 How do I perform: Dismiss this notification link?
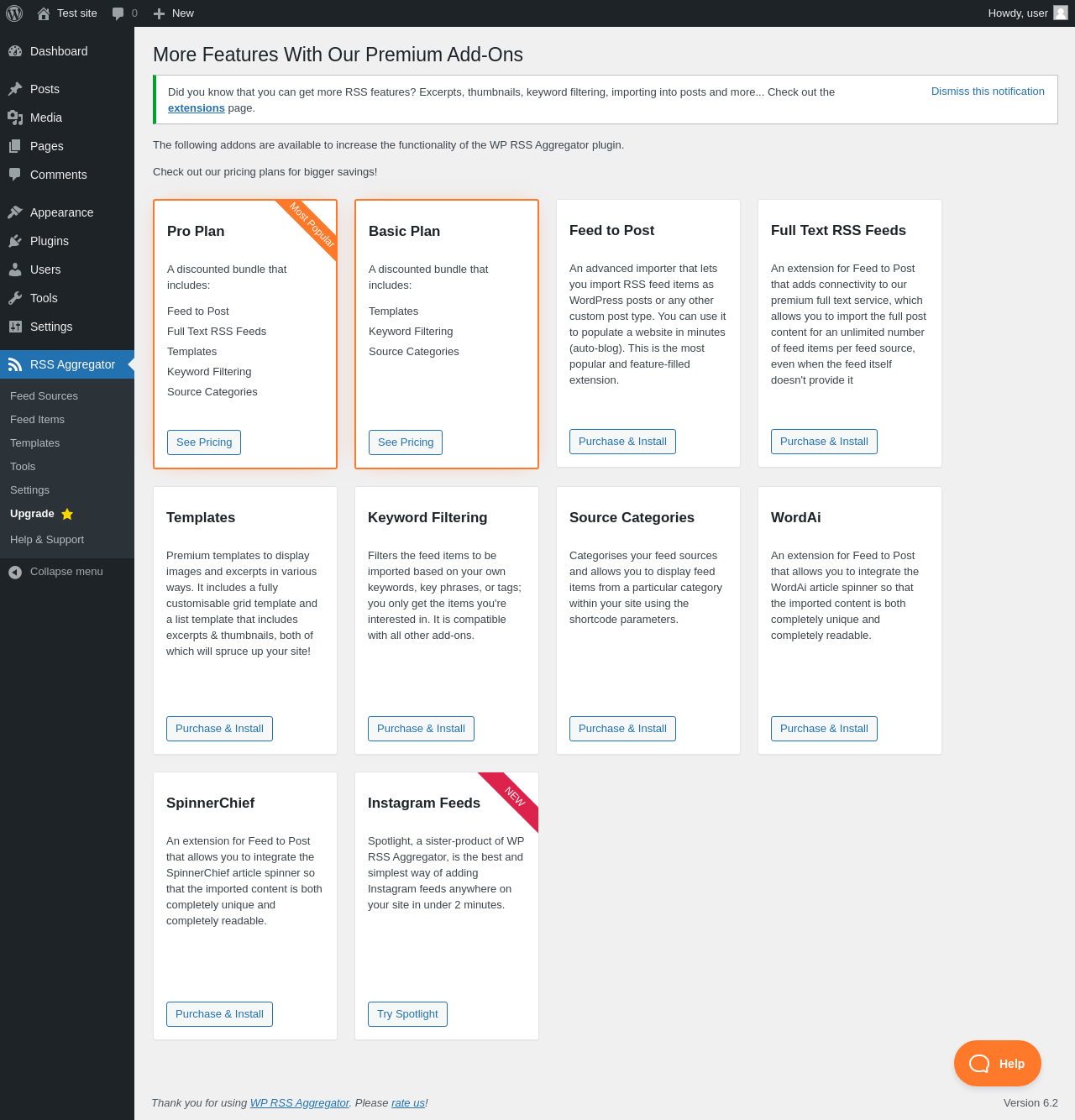[988, 92]
